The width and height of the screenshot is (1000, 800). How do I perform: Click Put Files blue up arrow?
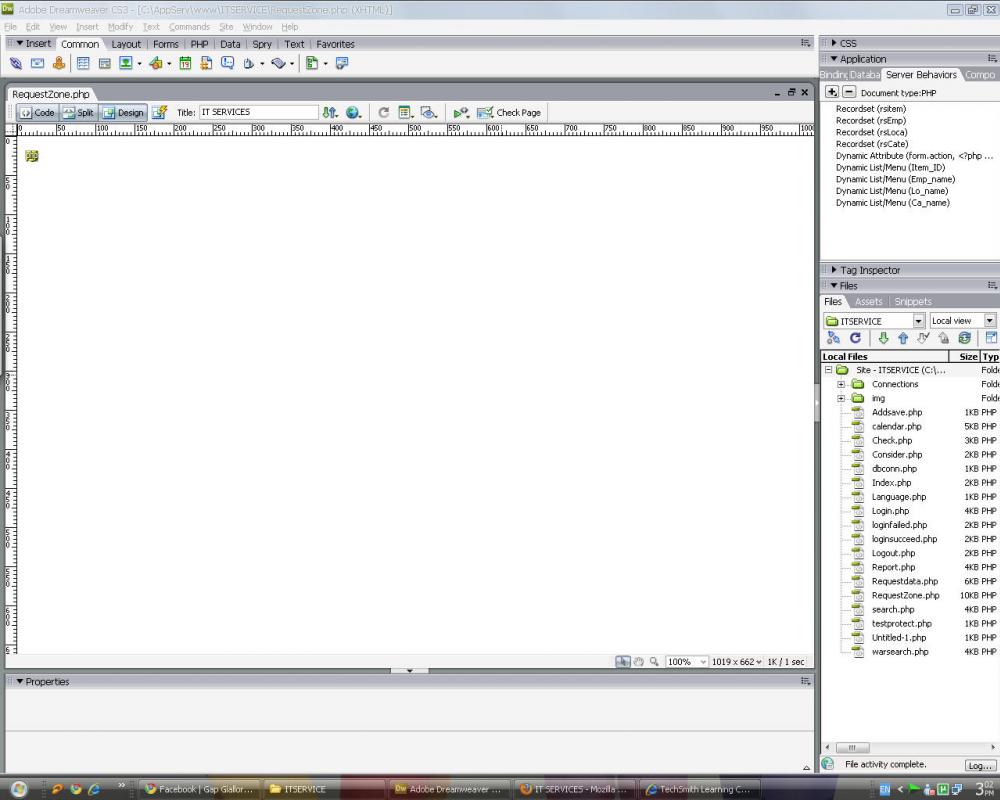pyautogui.click(x=903, y=339)
